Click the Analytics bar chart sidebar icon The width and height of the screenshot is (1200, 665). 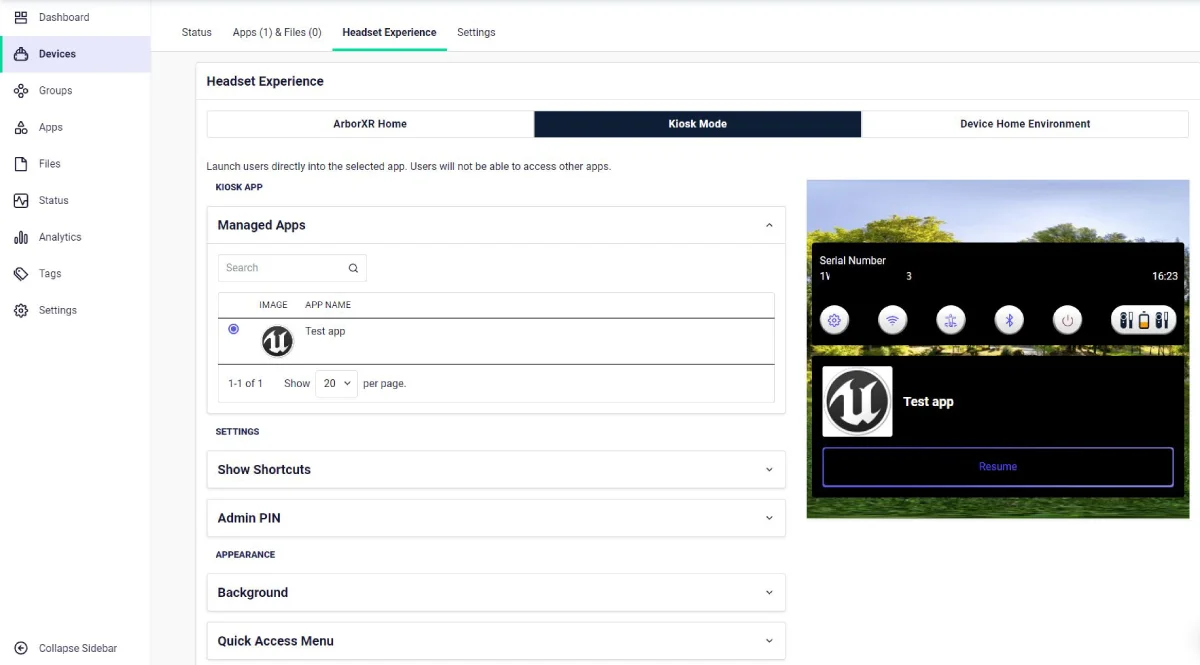tap(21, 237)
